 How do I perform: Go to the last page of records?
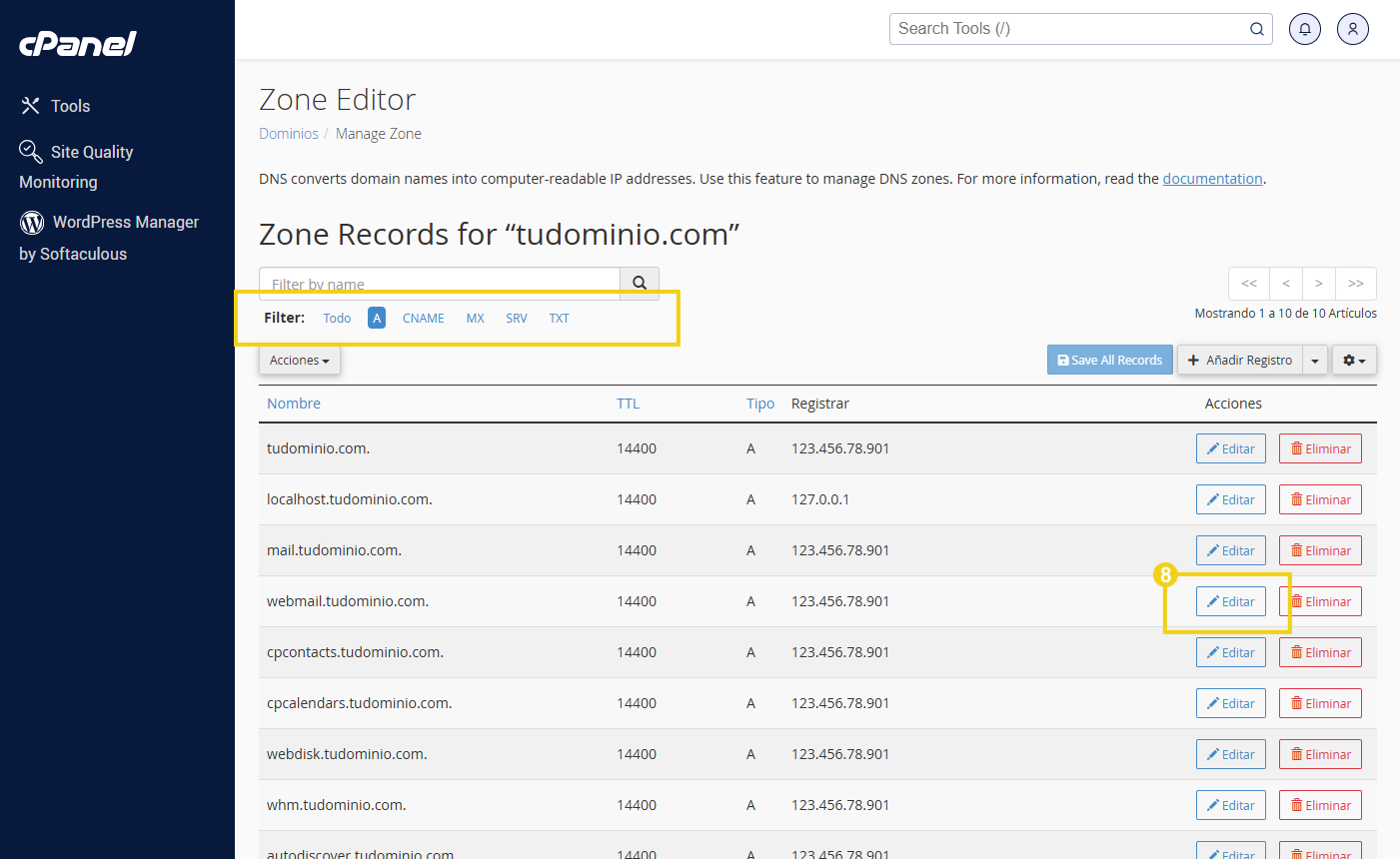(1356, 284)
